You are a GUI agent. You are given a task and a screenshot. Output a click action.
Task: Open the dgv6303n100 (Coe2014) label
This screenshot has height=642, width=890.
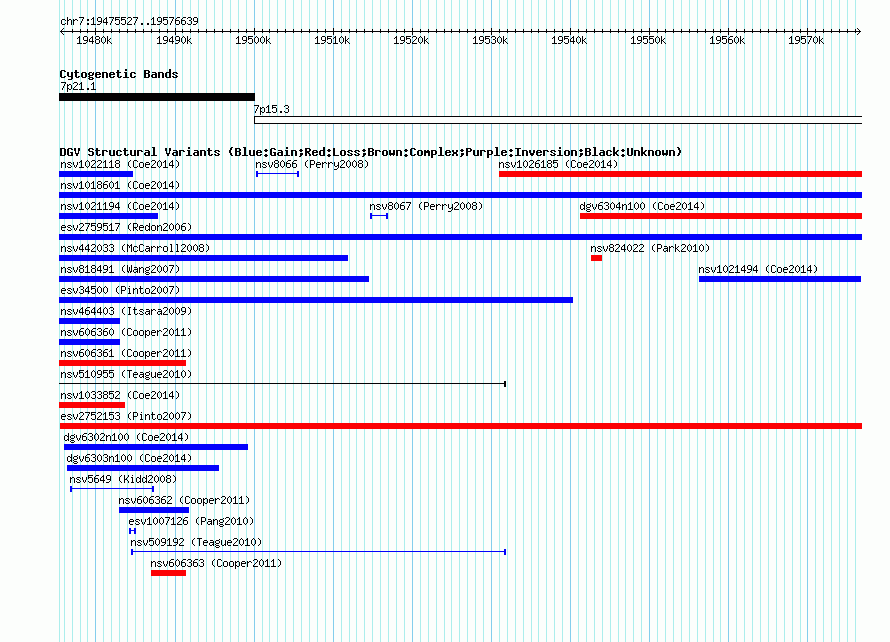pyautogui.click(x=129, y=458)
